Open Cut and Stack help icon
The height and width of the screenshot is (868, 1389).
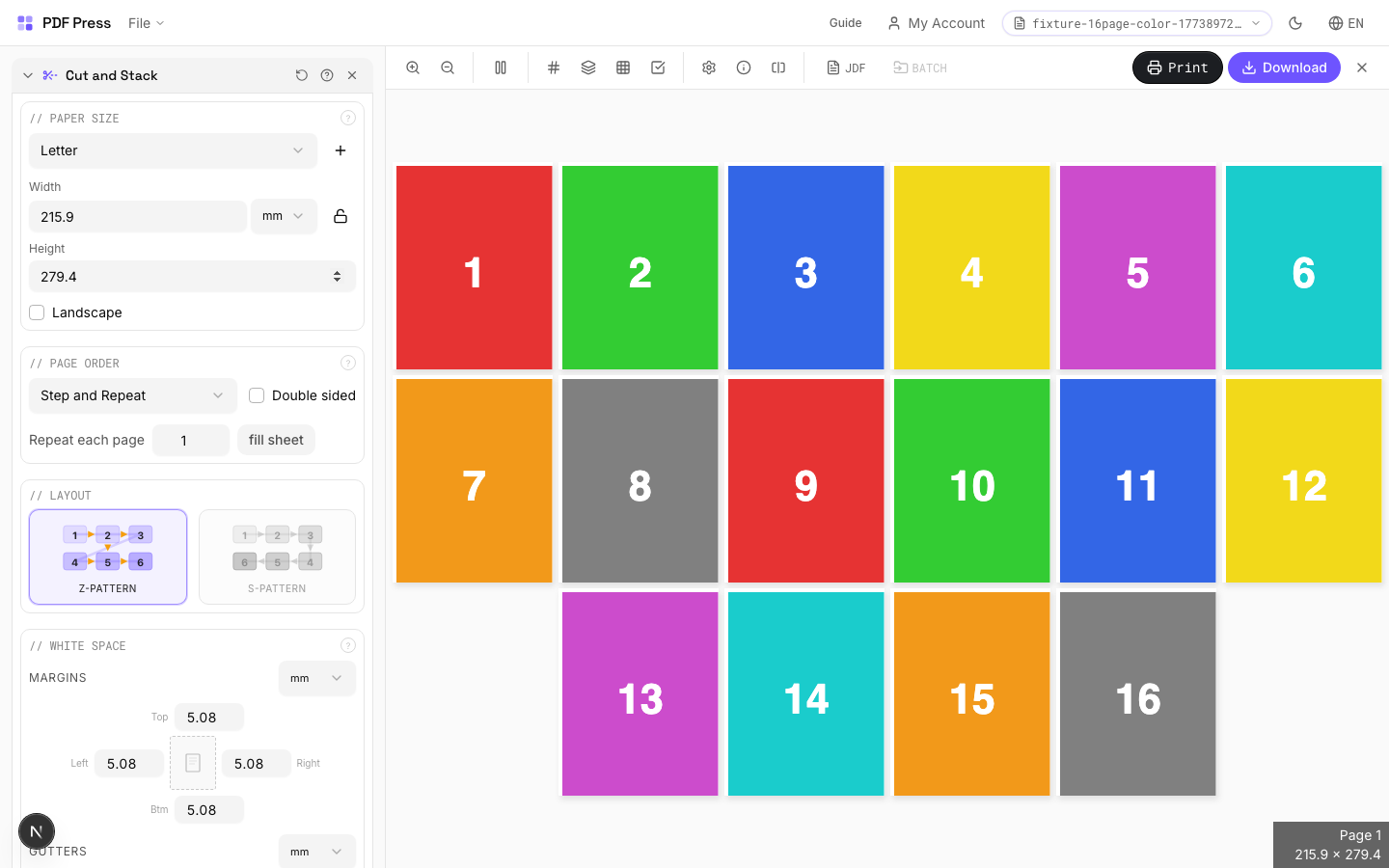(327, 75)
